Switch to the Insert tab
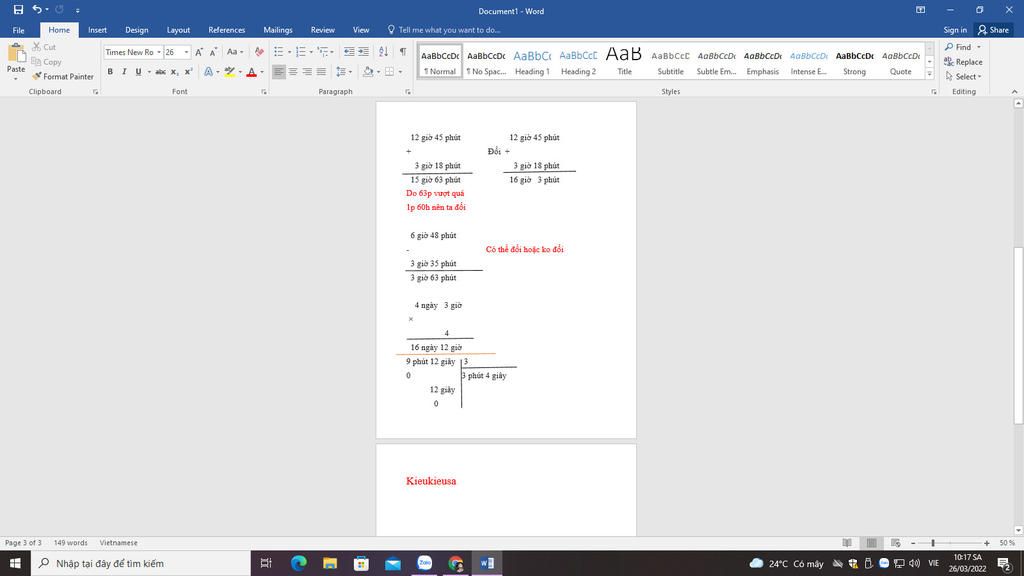Viewport: 1024px width, 576px height. (x=97, y=30)
